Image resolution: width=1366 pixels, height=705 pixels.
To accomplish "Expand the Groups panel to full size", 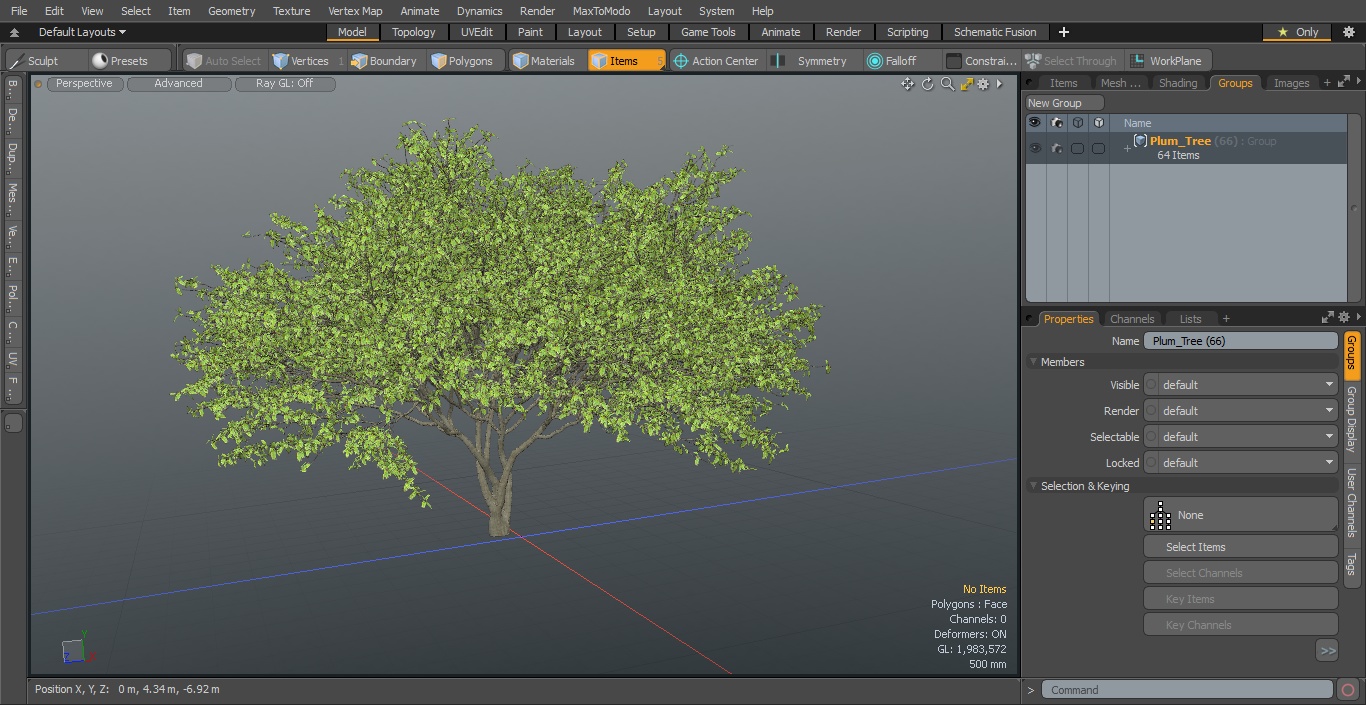I will pos(1344,82).
